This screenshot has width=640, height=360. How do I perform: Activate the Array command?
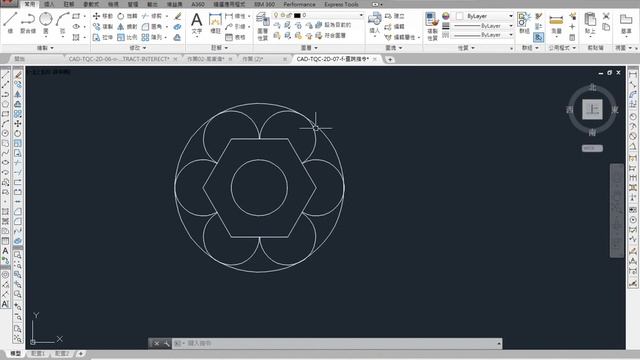point(152,37)
